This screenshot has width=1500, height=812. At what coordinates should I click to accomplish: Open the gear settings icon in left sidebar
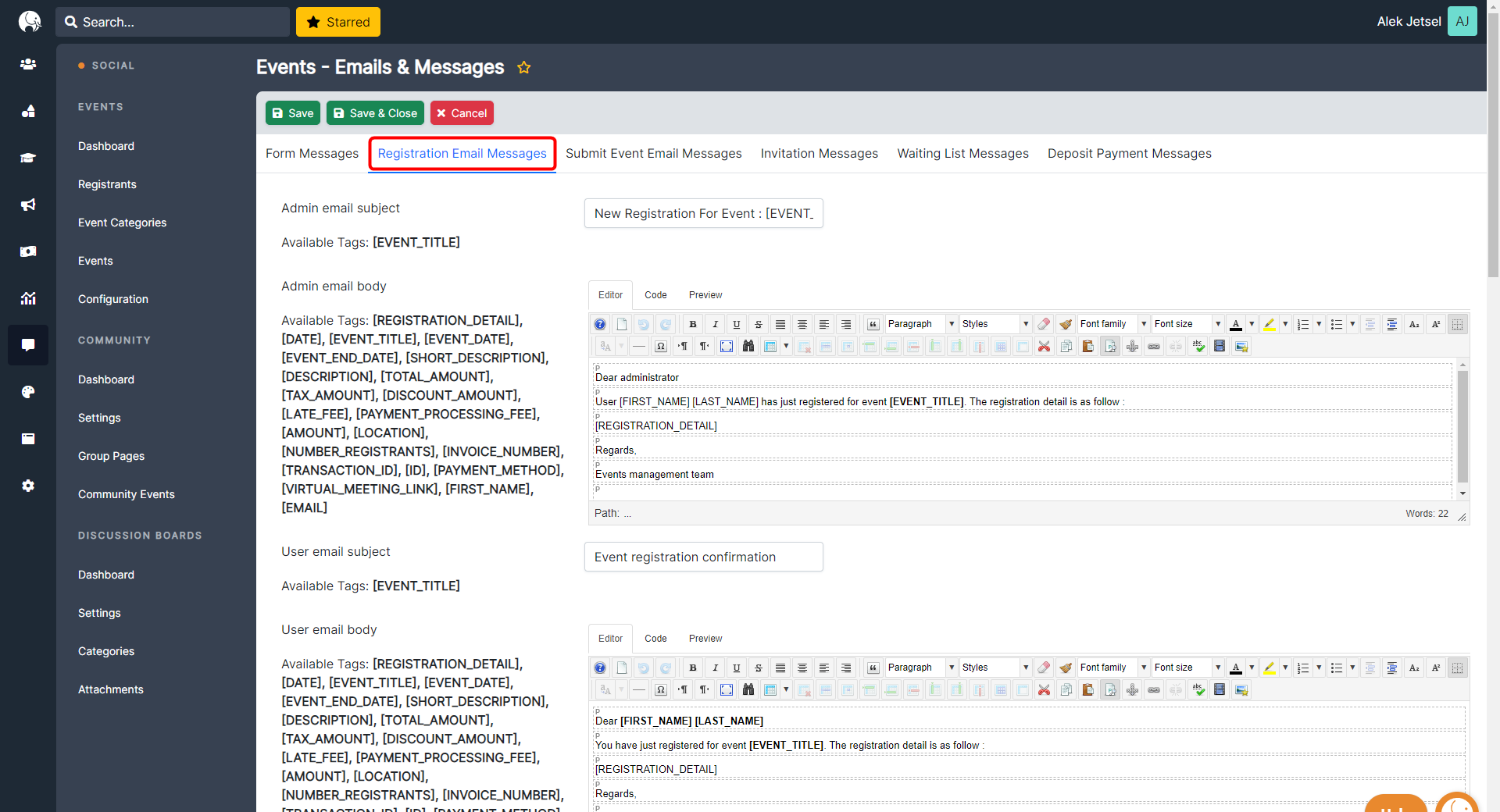point(28,486)
